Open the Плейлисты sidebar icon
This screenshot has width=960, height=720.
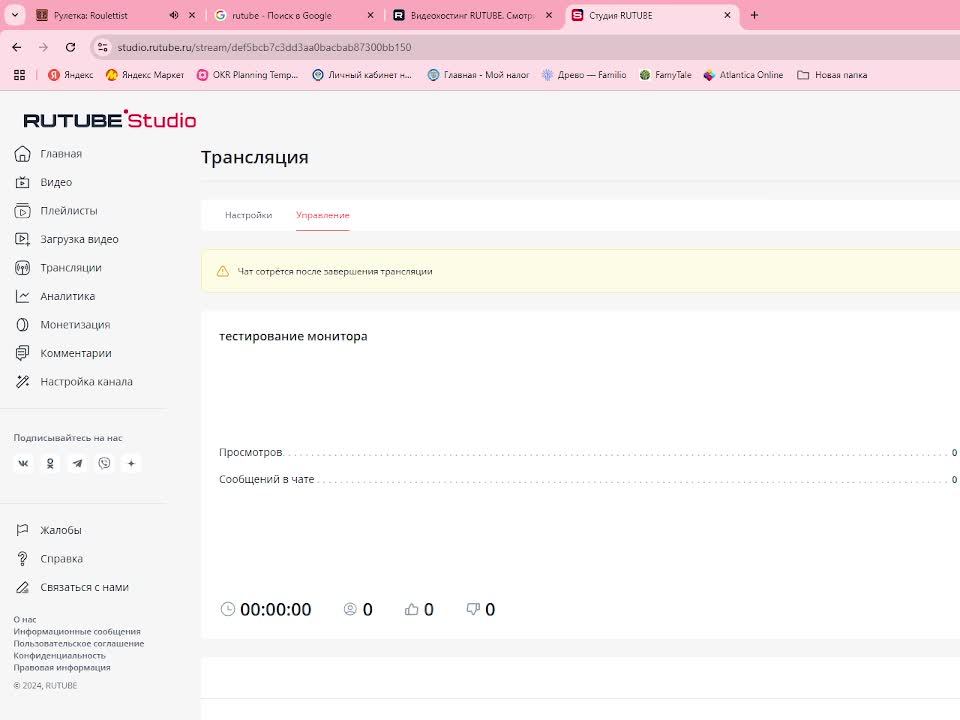coord(22,211)
